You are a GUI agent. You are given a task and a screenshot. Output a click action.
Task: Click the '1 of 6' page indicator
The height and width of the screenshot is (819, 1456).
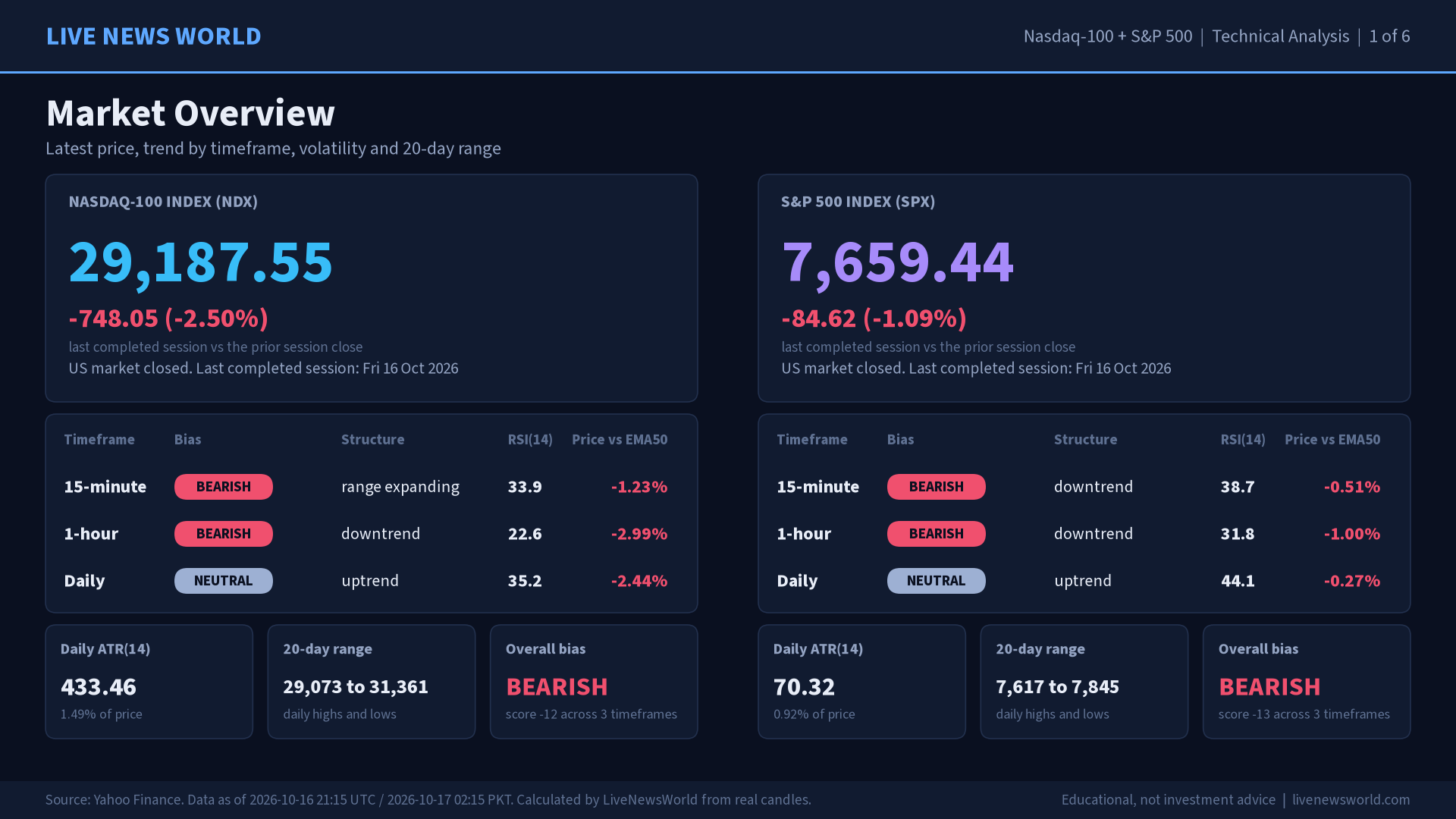click(x=1390, y=36)
